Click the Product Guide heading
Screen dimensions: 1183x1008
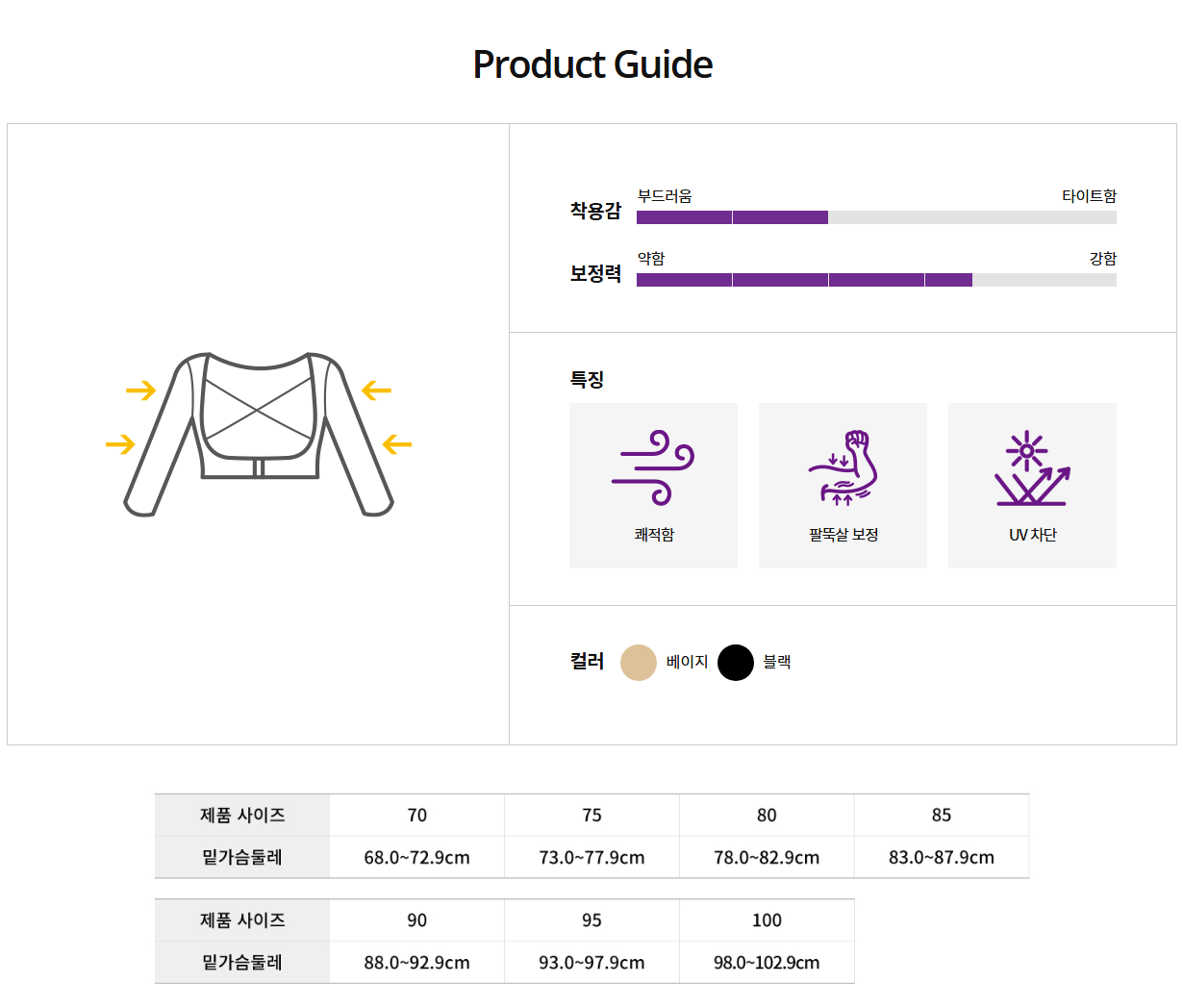592,64
